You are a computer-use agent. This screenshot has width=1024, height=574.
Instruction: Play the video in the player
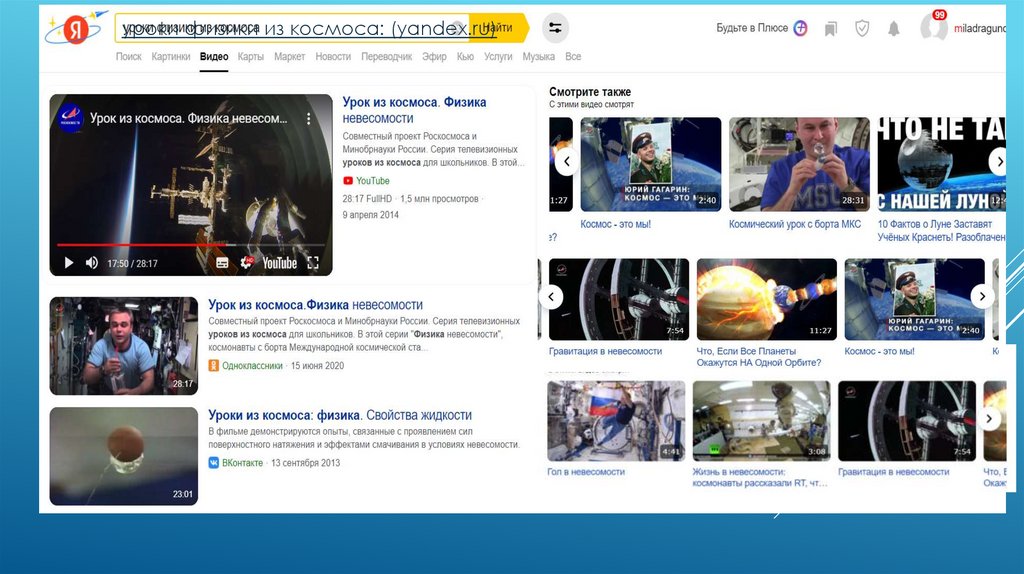tap(69, 263)
